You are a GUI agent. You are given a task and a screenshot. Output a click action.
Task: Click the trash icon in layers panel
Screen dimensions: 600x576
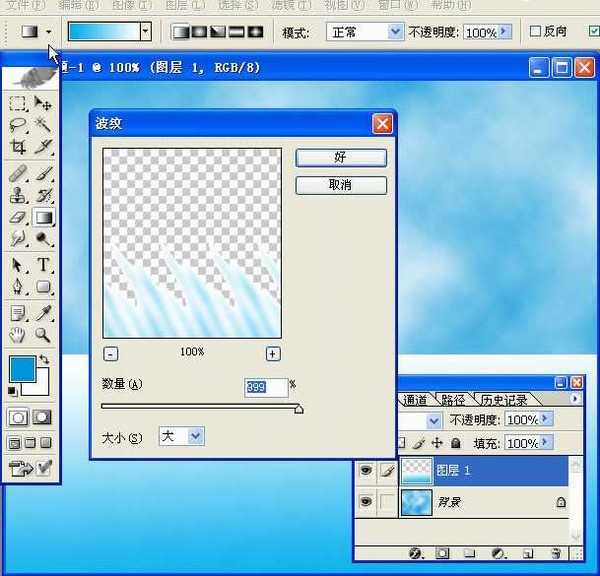point(550,553)
